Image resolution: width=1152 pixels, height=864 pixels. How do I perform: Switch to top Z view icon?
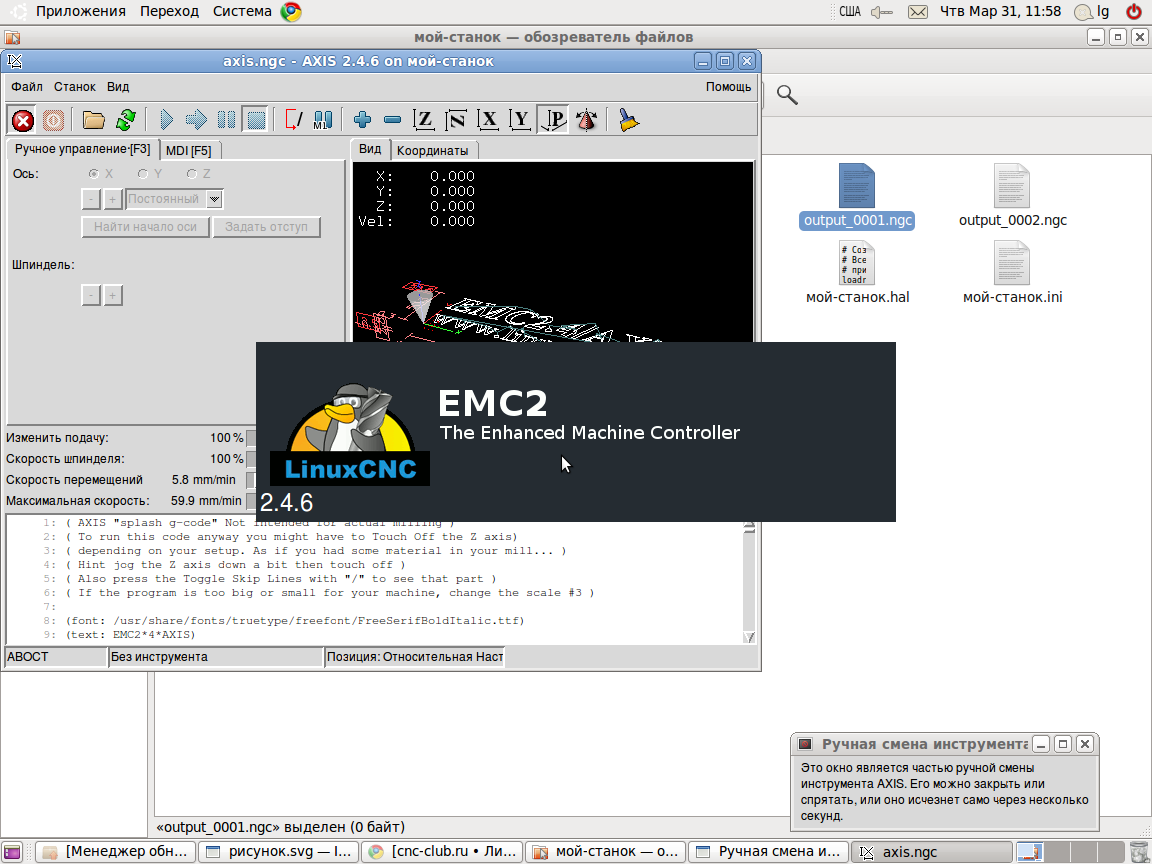[424, 120]
